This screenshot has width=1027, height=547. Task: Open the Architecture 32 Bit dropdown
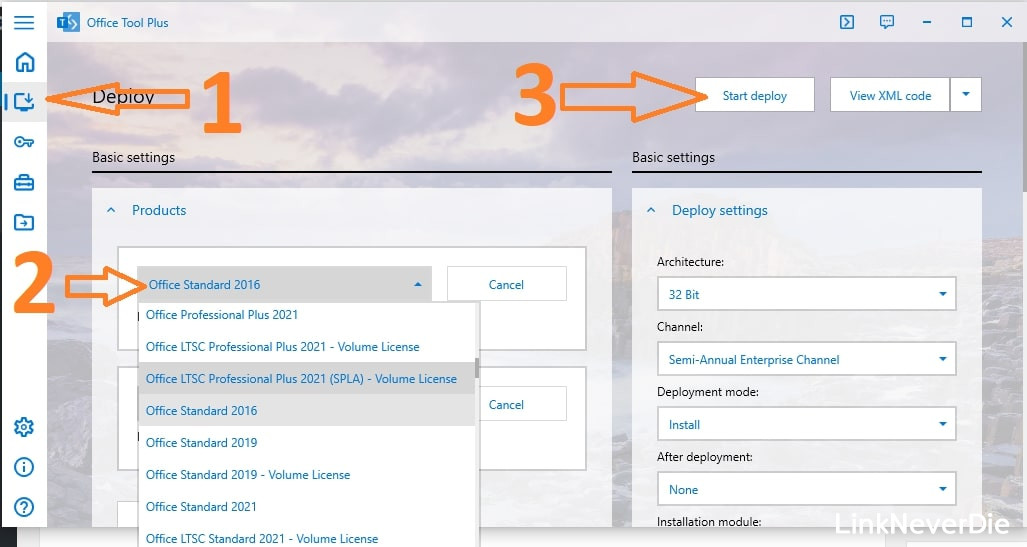pos(806,295)
